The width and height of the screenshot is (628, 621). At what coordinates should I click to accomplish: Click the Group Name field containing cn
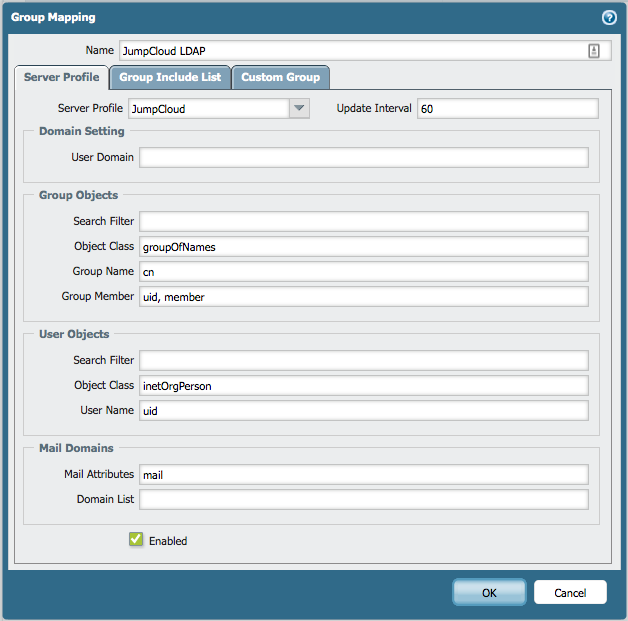coord(363,271)
